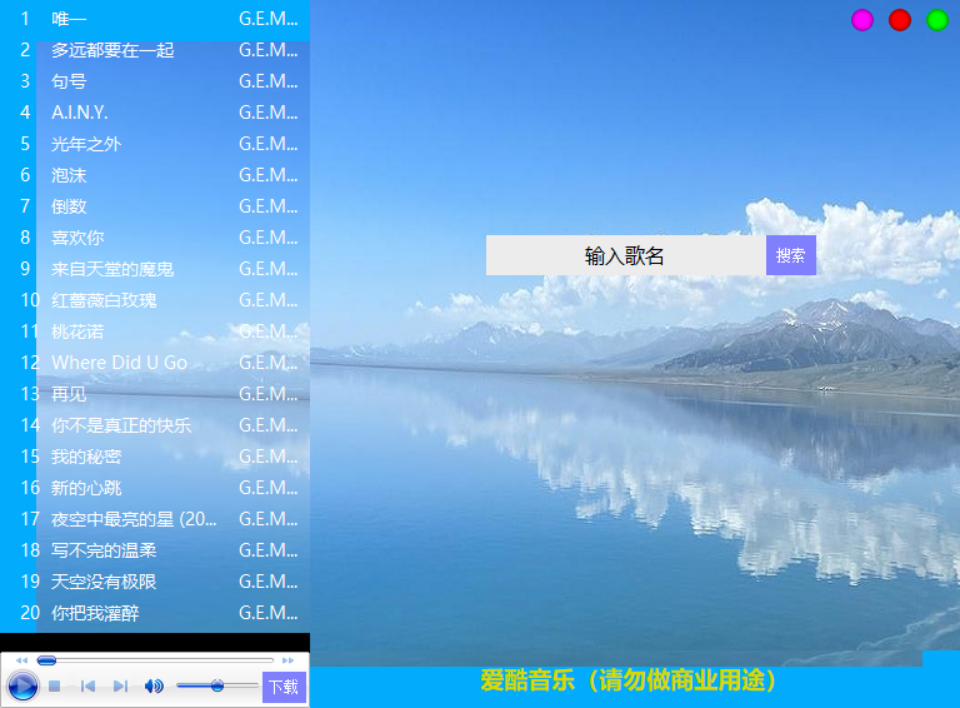Click the fast-forward double-arrow icon
Image resolution: width=960 pixels, height=708 pixels.
tap(286, 659)
